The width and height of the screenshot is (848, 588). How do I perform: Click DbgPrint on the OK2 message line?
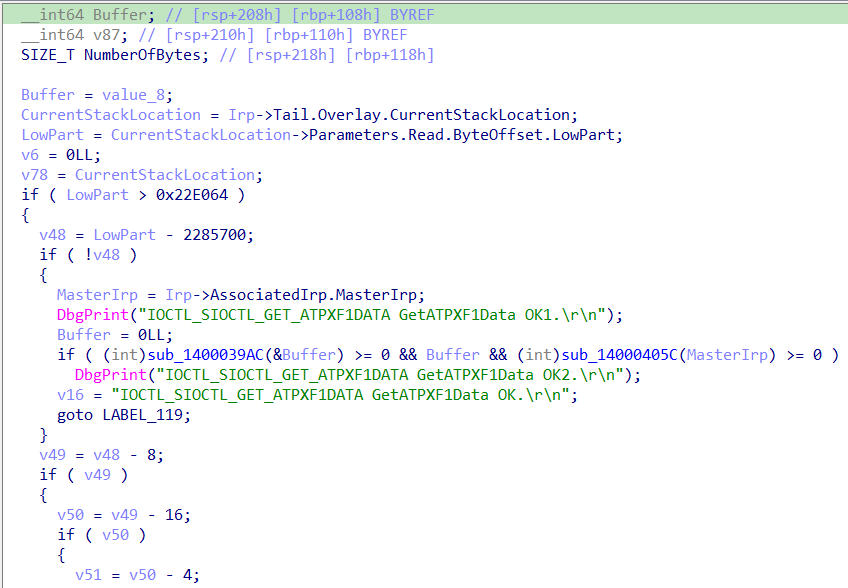105,374
